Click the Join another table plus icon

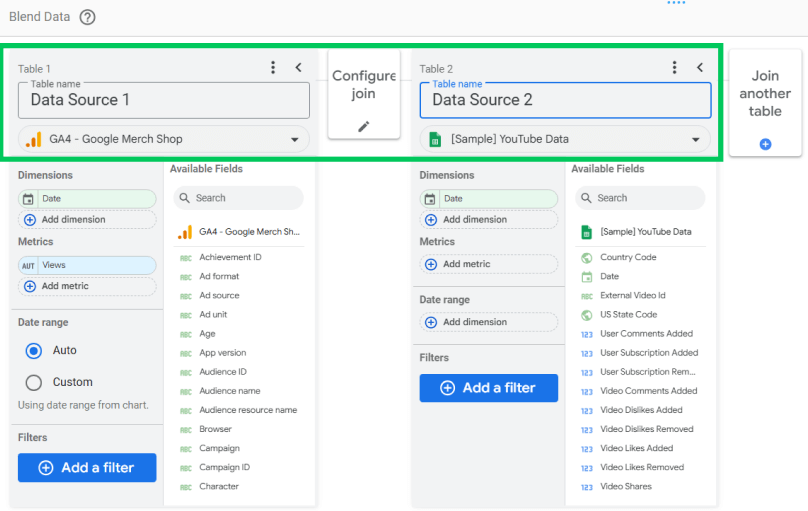[765, 144]
